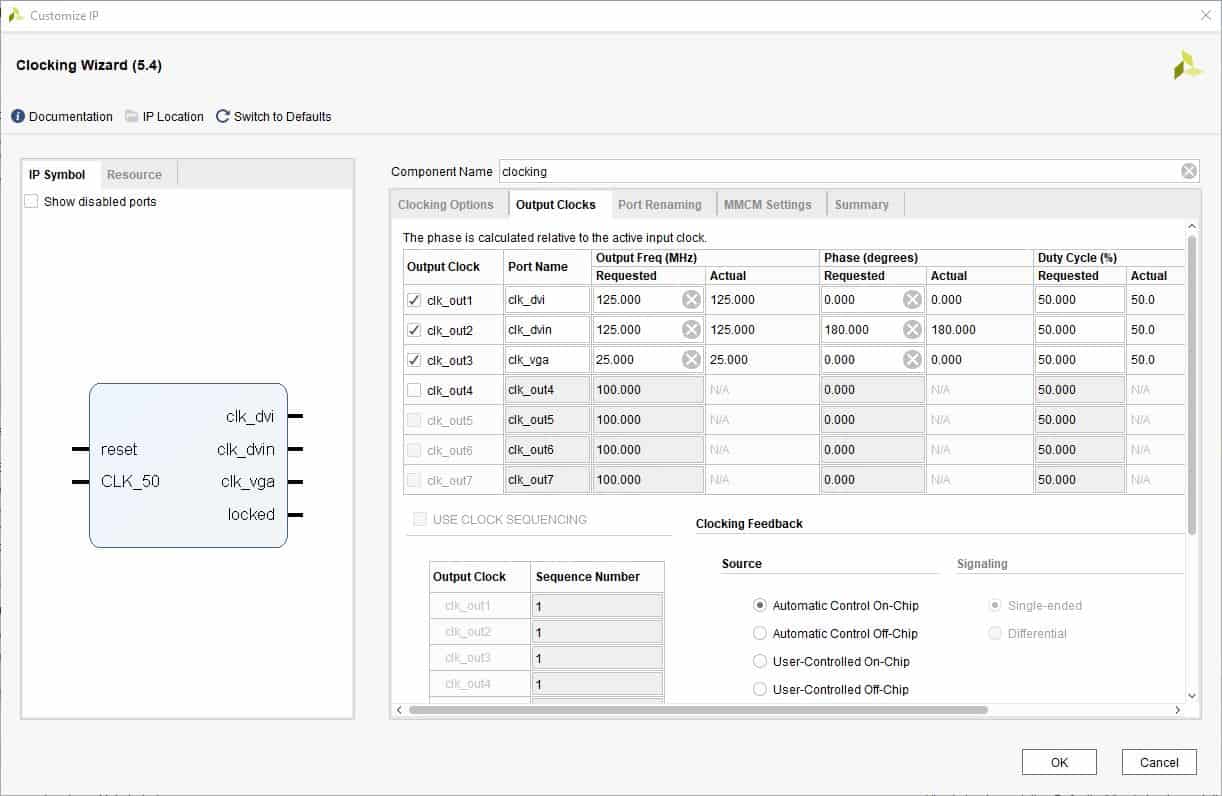Select Automatic Control Off-Chip feedback source
Screen dimensions: 1222x796
click(760, 634)
